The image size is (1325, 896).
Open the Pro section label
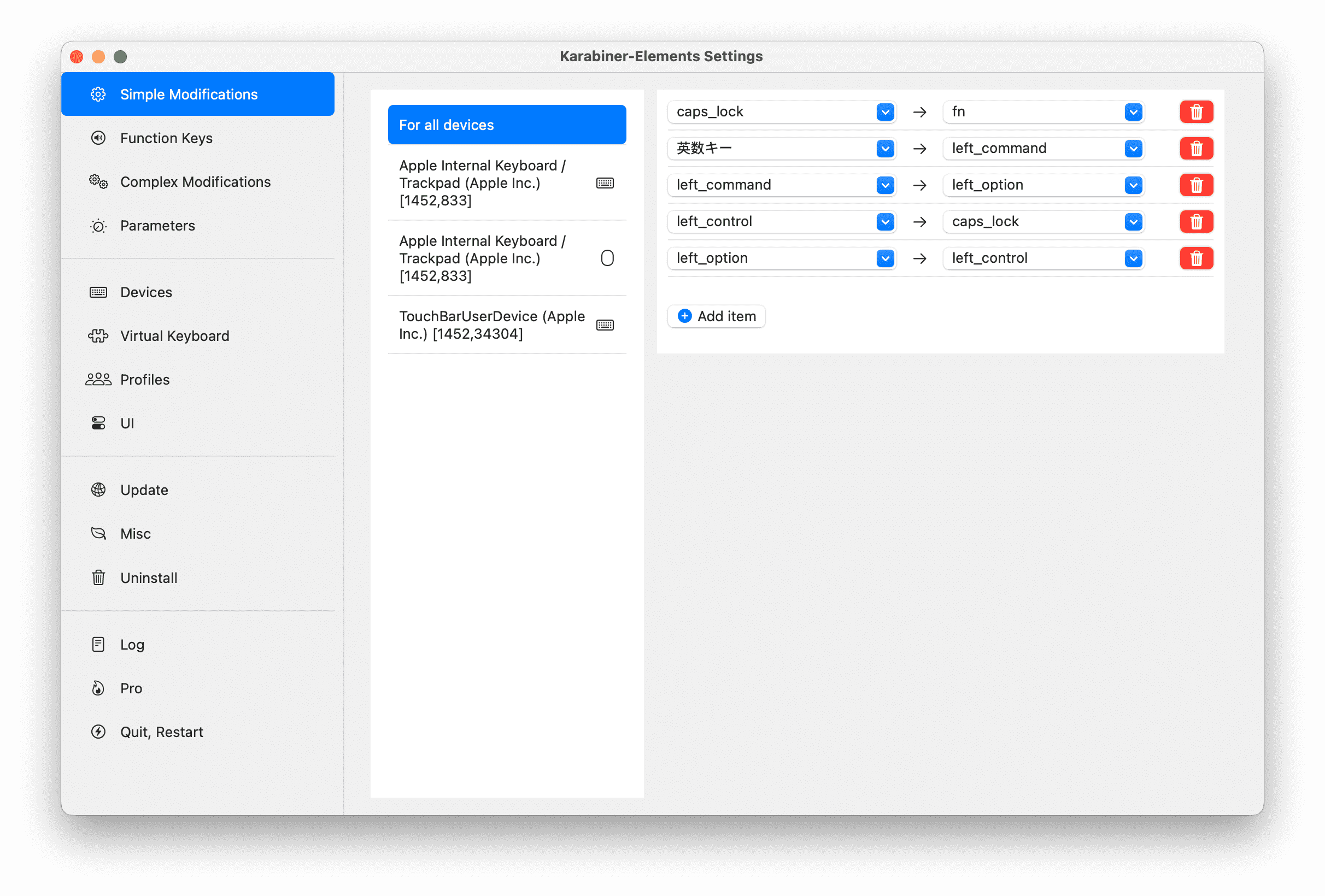tap(131, 688)
